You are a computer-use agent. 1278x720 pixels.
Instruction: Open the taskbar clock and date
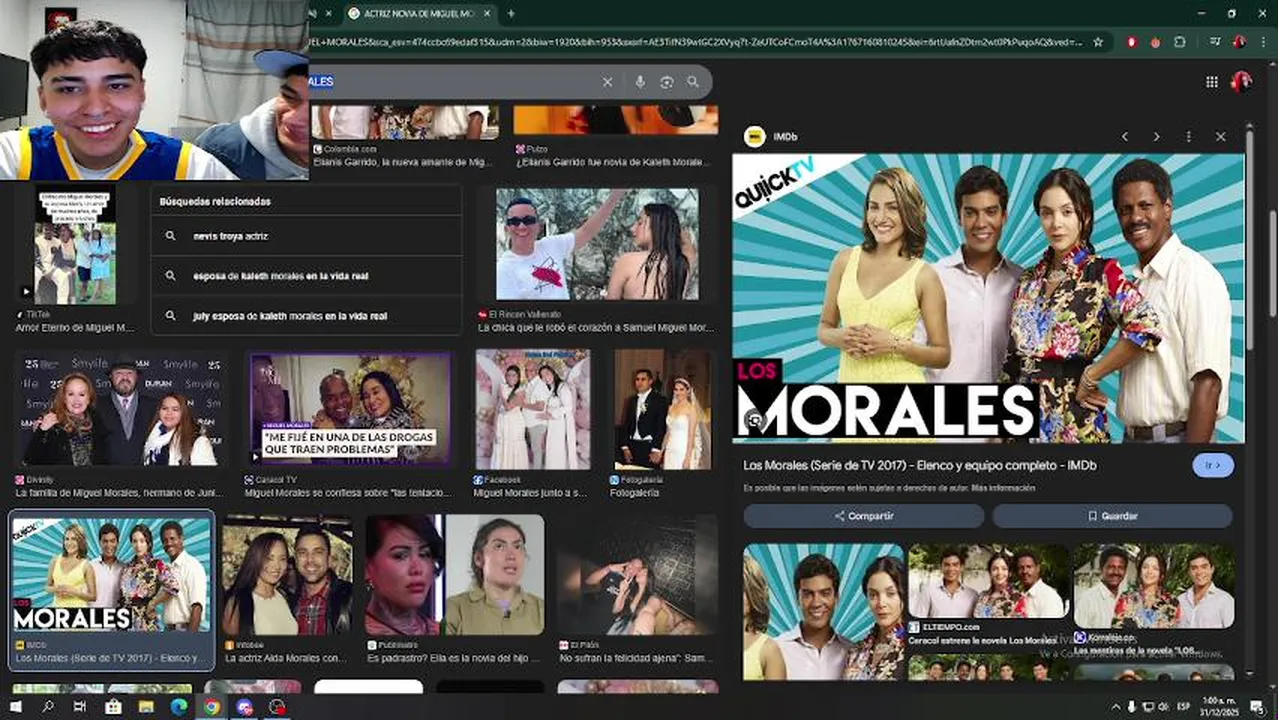click(x=1218, y=707)
